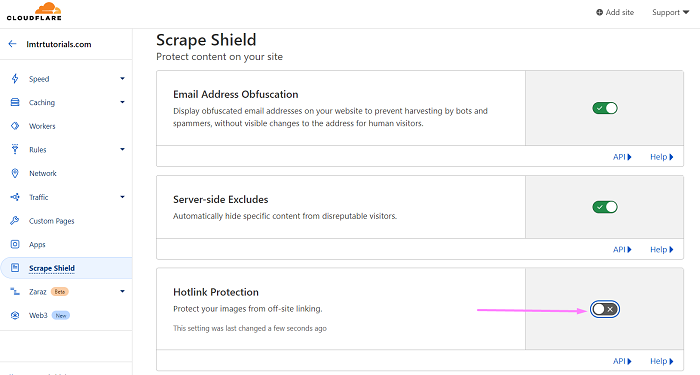Click the Web3 icon in the sidebar
This screenshot has height=375, width=700.
15,315
